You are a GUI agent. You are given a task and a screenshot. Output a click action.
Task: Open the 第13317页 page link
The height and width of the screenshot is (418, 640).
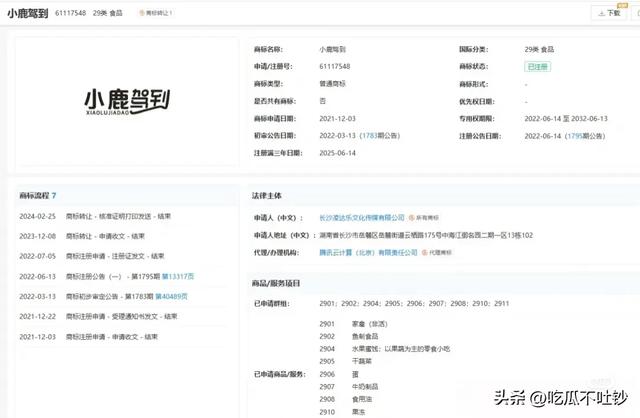178,276
